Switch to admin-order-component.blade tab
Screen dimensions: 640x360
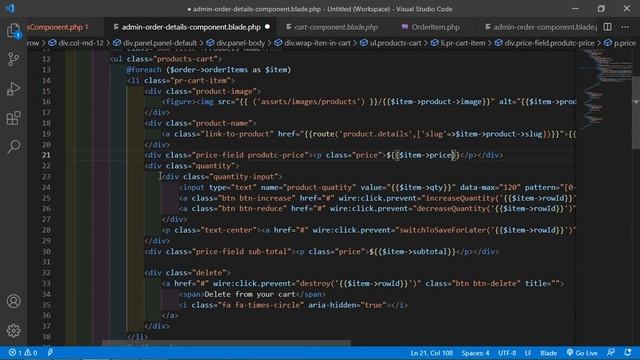click(540, 27)
